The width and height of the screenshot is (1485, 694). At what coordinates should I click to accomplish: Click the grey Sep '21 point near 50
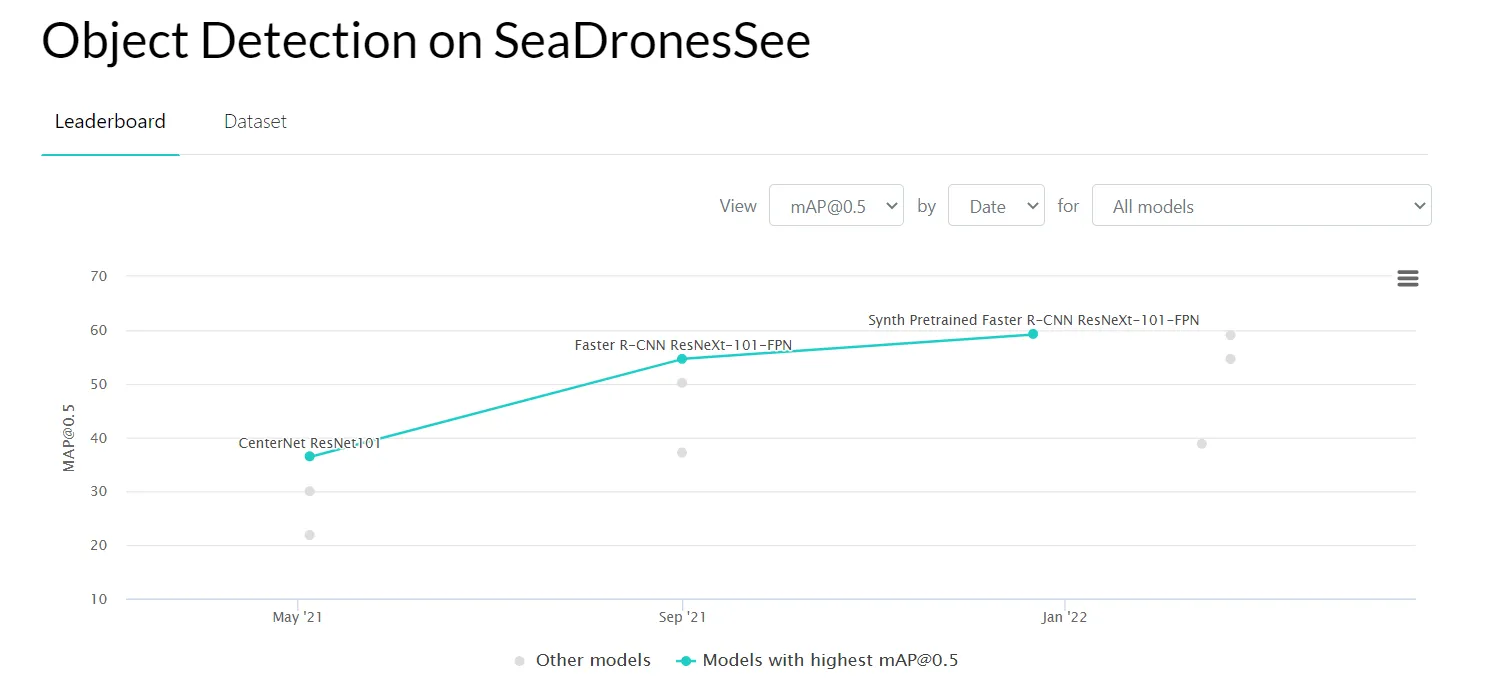tap(682, 383)
